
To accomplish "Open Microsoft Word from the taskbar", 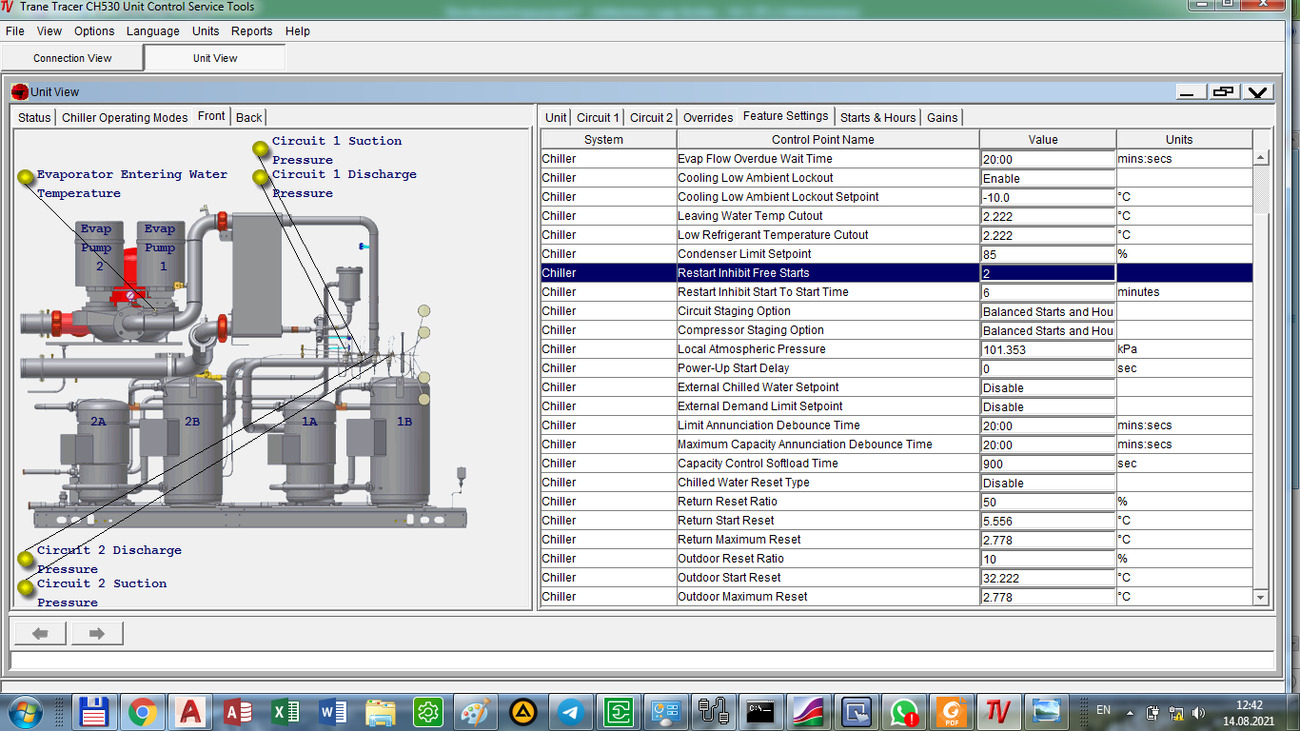I will 333,712.
